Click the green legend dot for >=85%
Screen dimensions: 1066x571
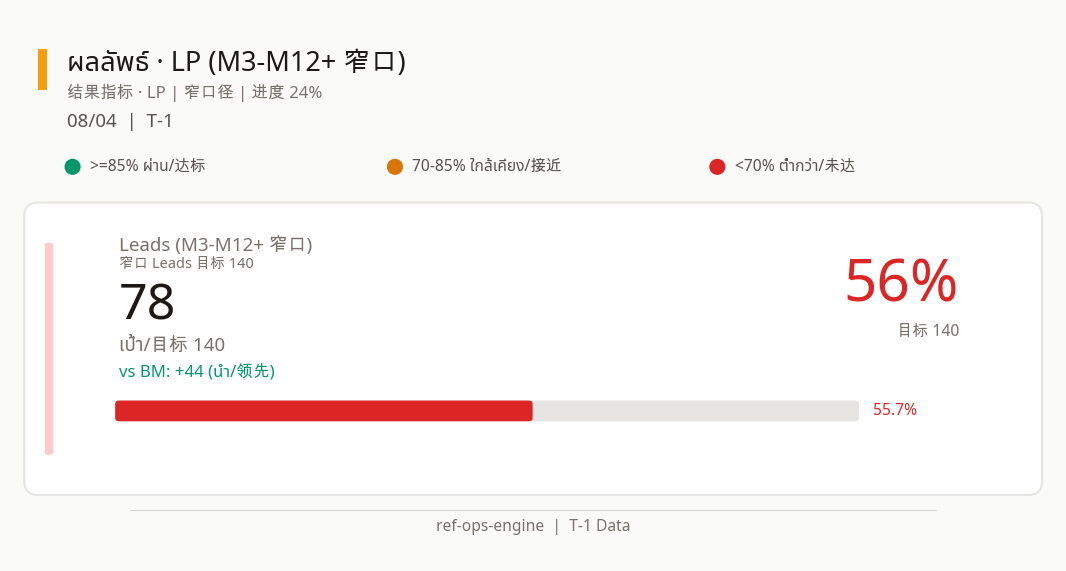pos(73,167)
